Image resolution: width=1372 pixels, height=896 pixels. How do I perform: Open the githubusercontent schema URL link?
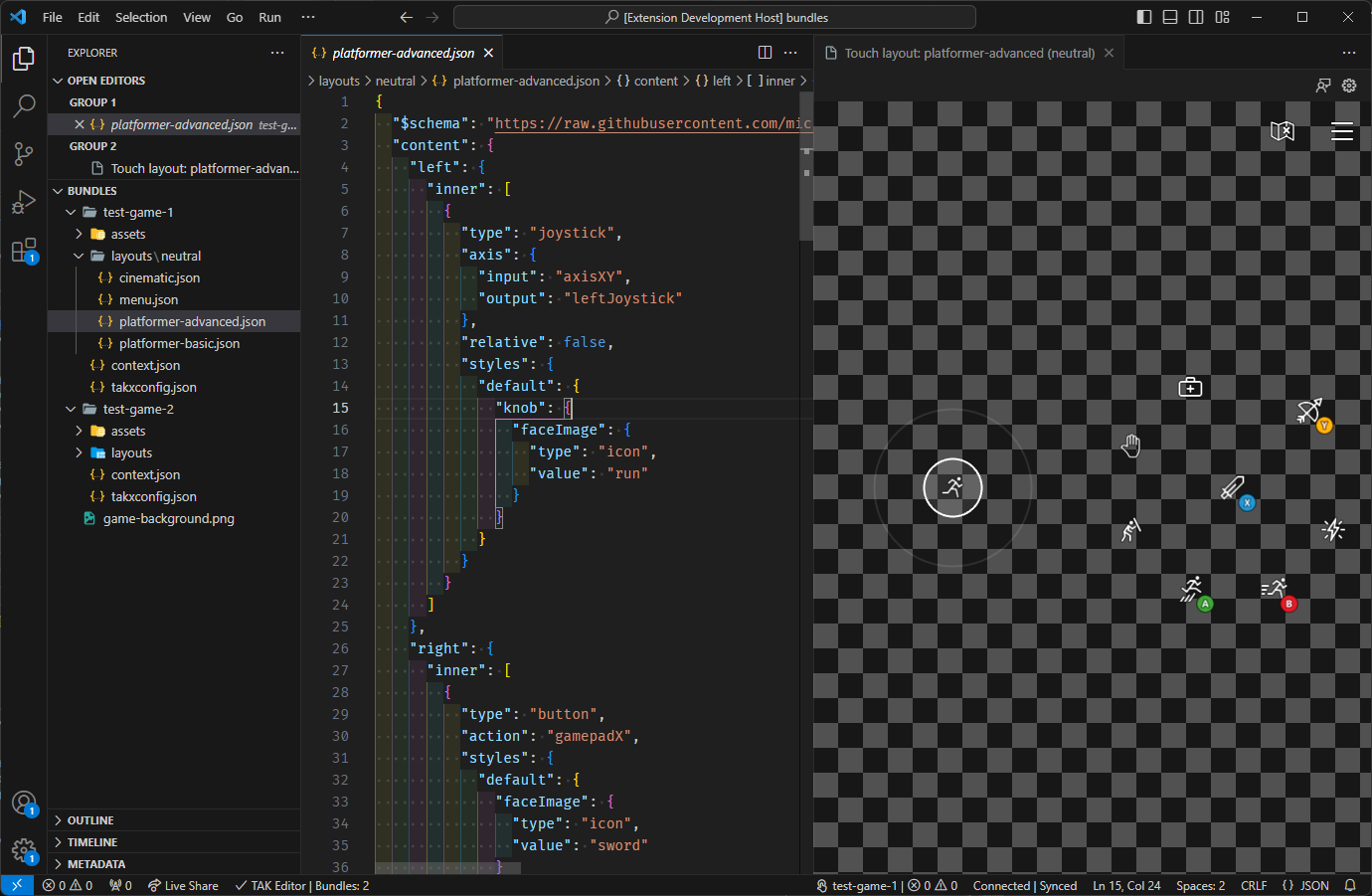(653, 123)
